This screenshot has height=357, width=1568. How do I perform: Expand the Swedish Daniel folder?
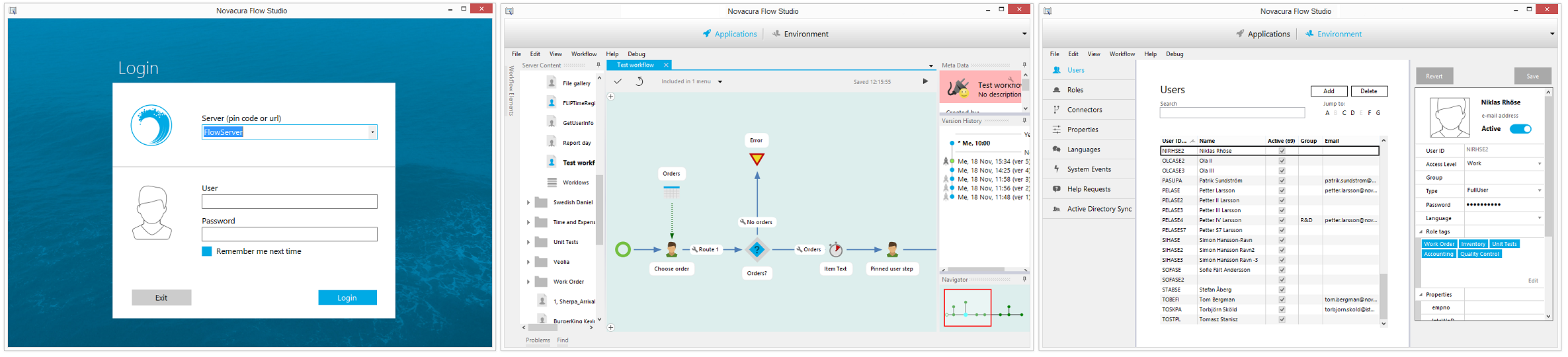(528, 202)
